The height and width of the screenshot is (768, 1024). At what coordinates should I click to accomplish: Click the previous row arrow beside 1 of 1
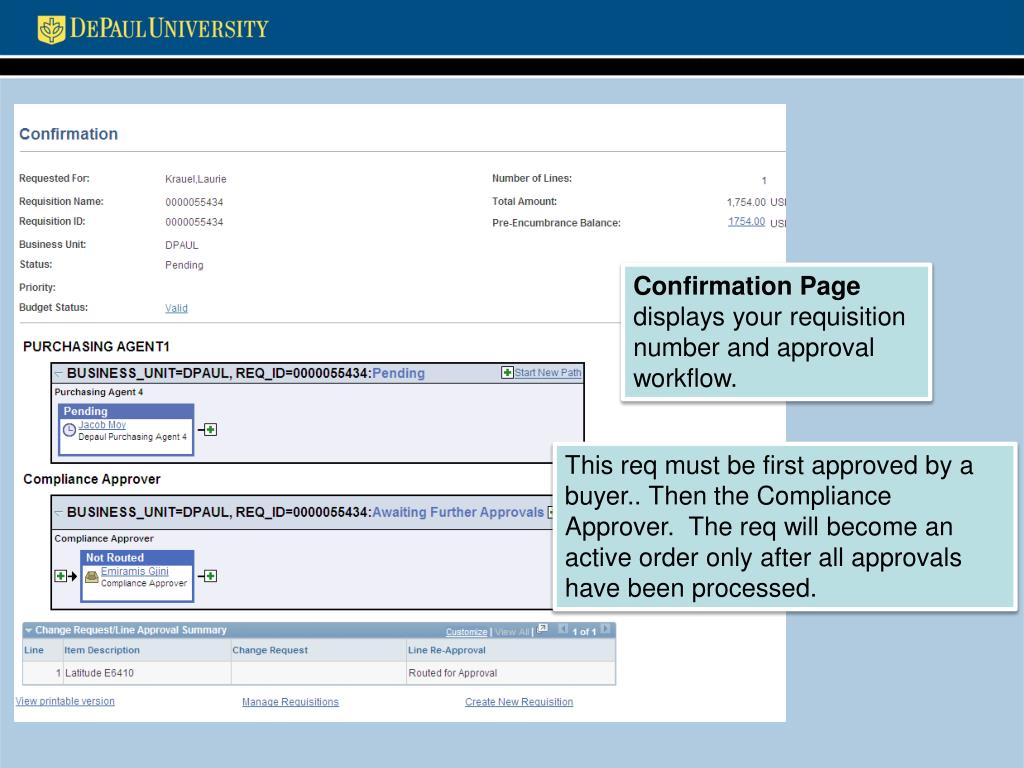click(x=563, y=630)
